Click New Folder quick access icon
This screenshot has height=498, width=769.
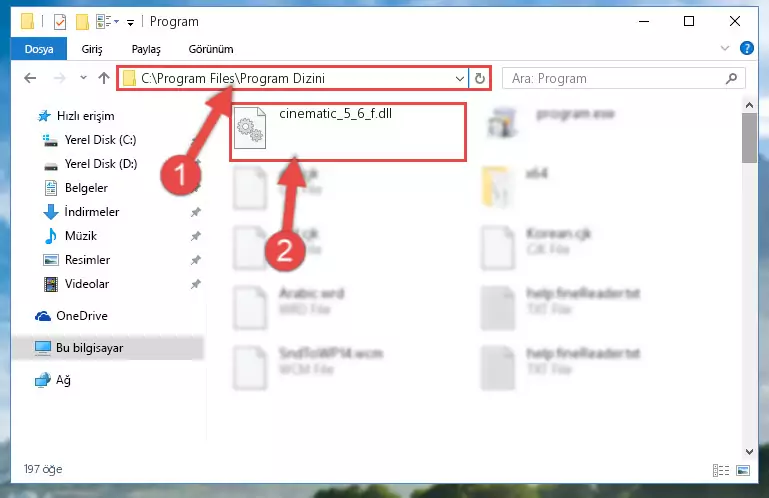(82, 22)
